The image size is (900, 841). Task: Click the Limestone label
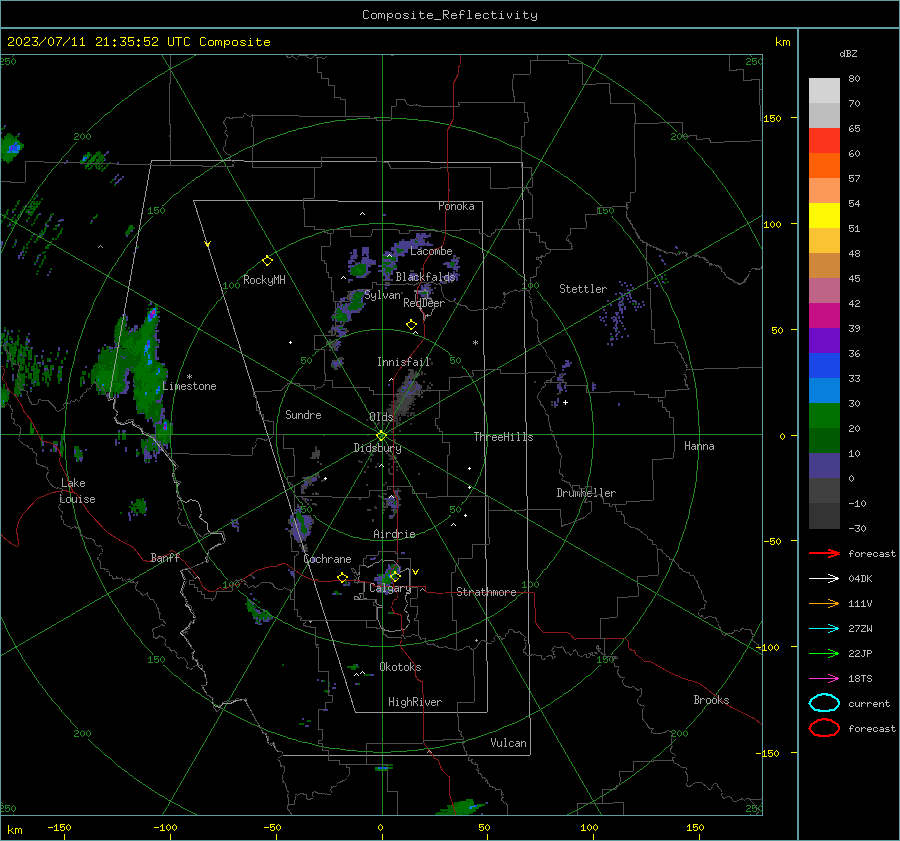coord(189,386)
